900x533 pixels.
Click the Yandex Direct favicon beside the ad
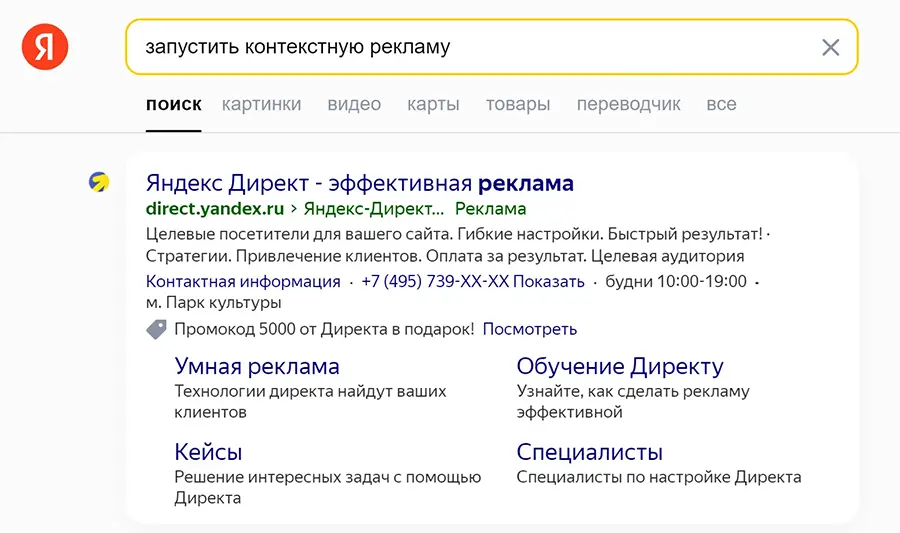(x=99, y=182)
